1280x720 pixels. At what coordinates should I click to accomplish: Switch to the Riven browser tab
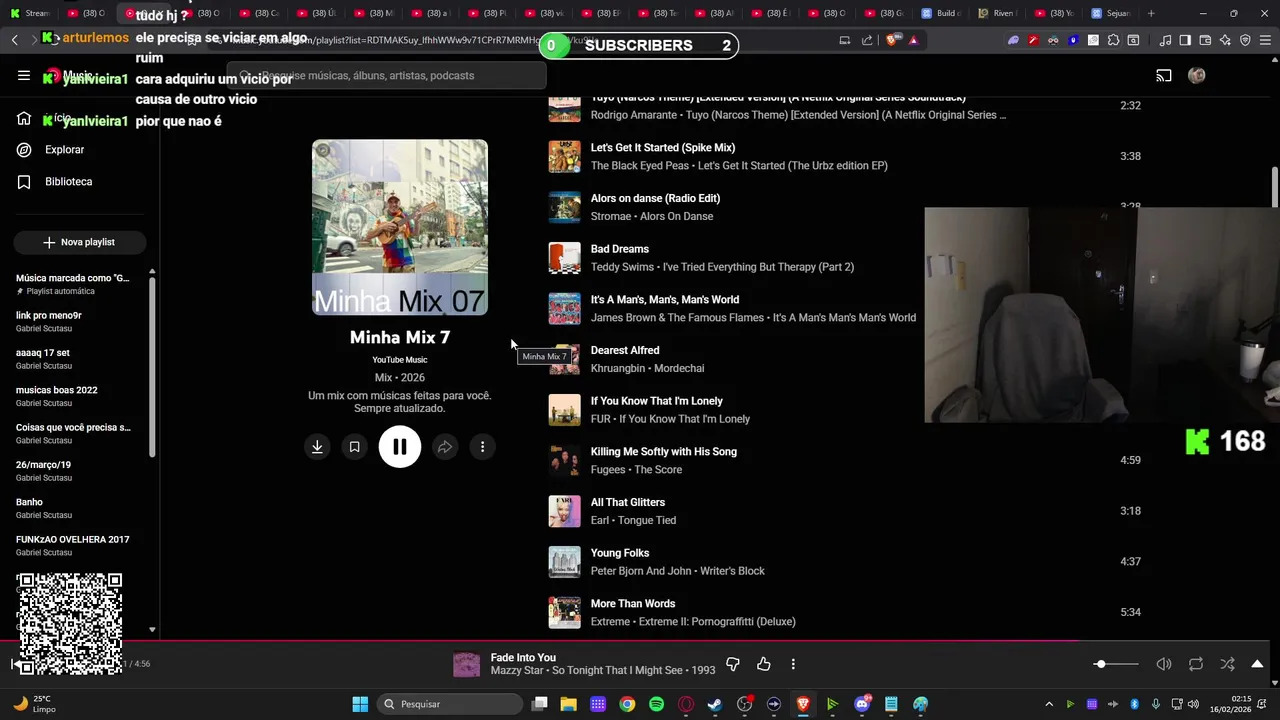click(x=998, y=13)
